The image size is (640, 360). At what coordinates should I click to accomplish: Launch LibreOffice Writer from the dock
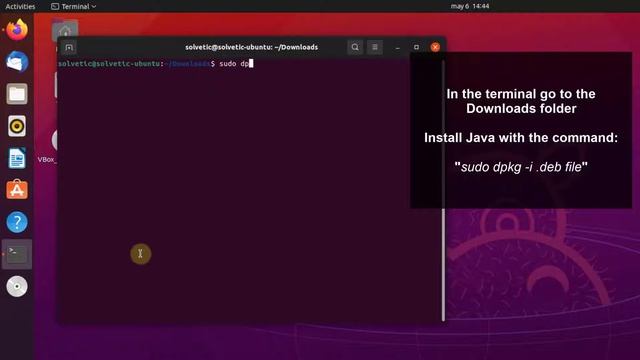click(x=17, y=158)
